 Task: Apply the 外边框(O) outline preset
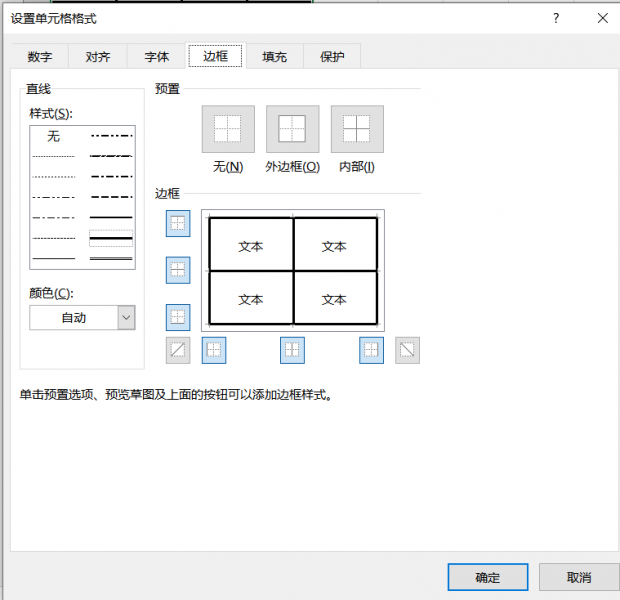[x=293, y=129]
